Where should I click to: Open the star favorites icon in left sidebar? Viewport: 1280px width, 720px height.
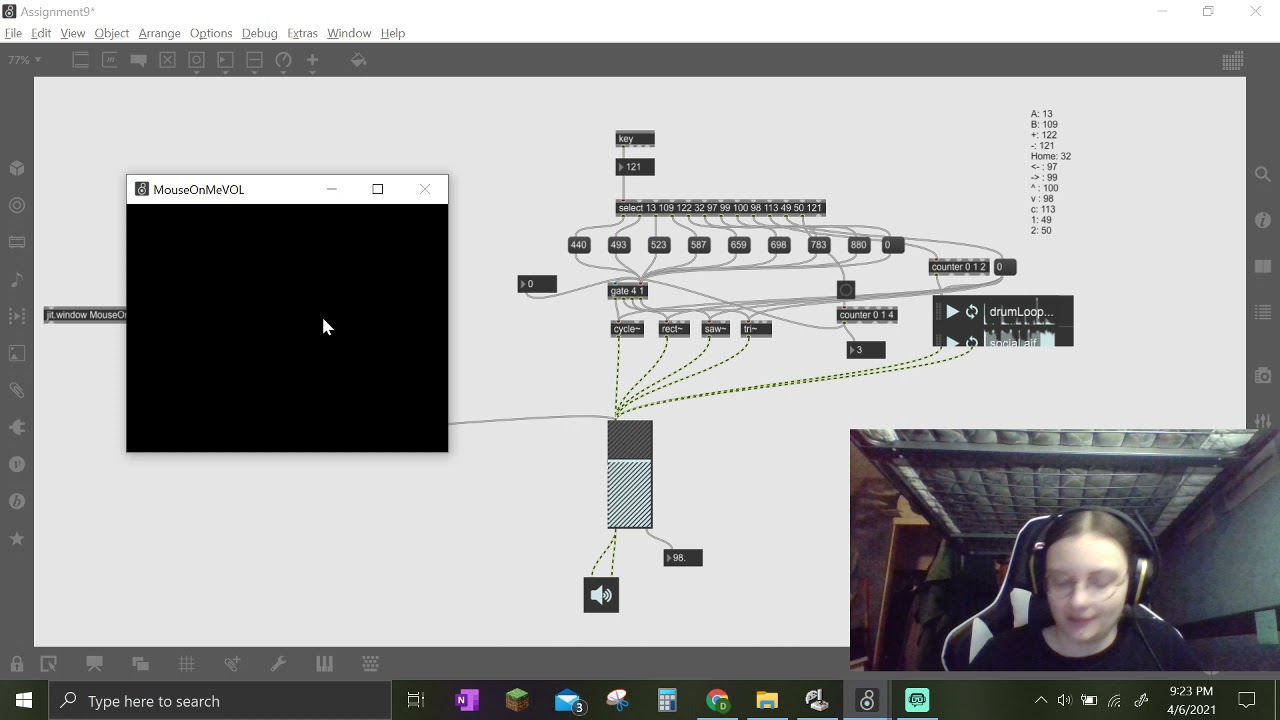[x=17, y=538]
